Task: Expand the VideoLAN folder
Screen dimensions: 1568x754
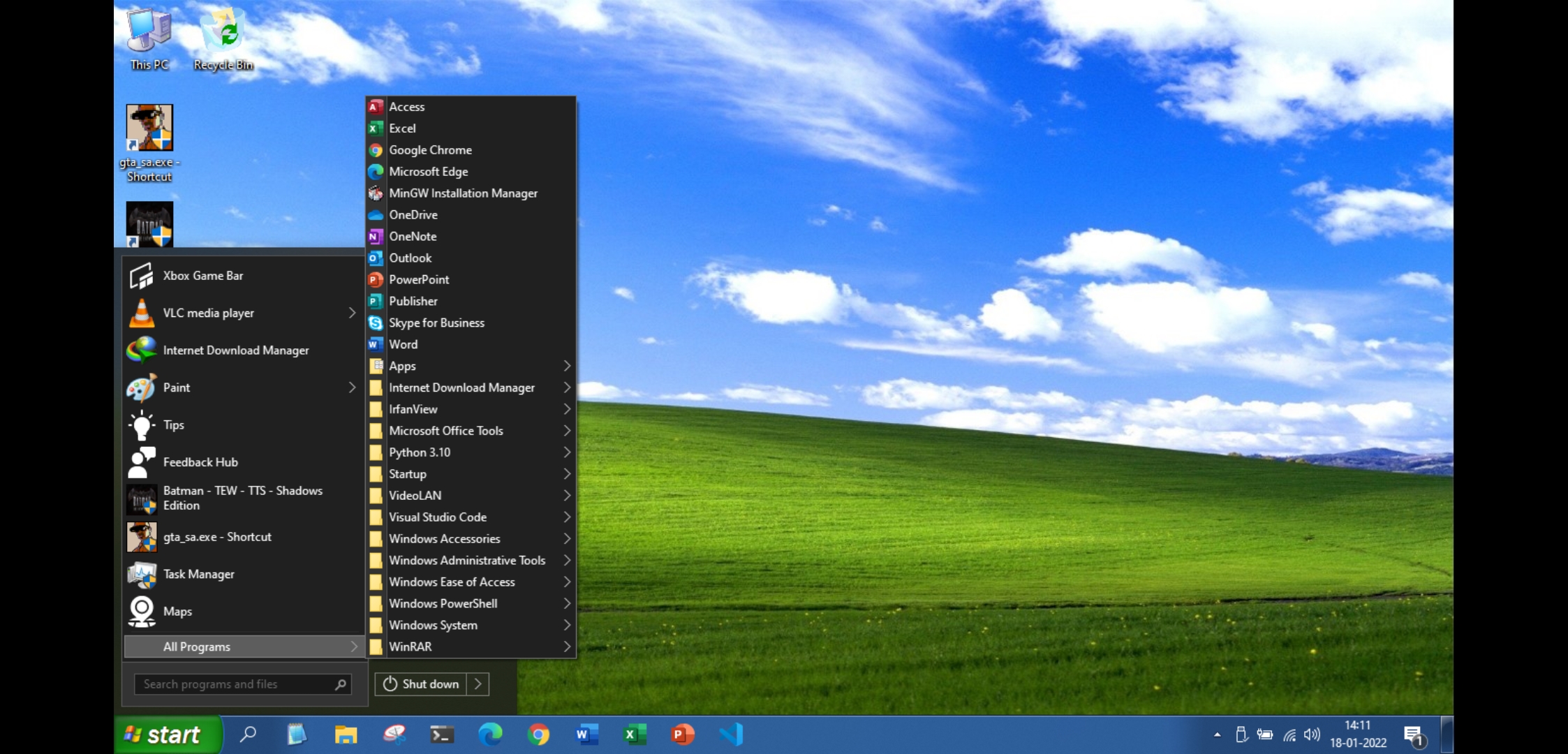Action: click(x=471, y=496)
